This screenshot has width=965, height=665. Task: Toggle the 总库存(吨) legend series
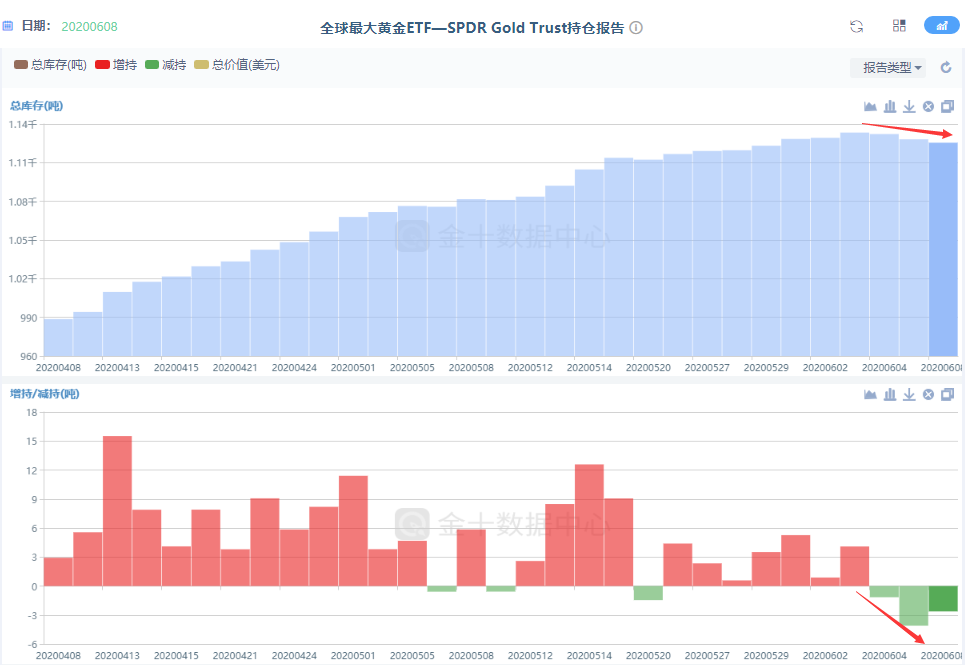[x=50, y=65]
